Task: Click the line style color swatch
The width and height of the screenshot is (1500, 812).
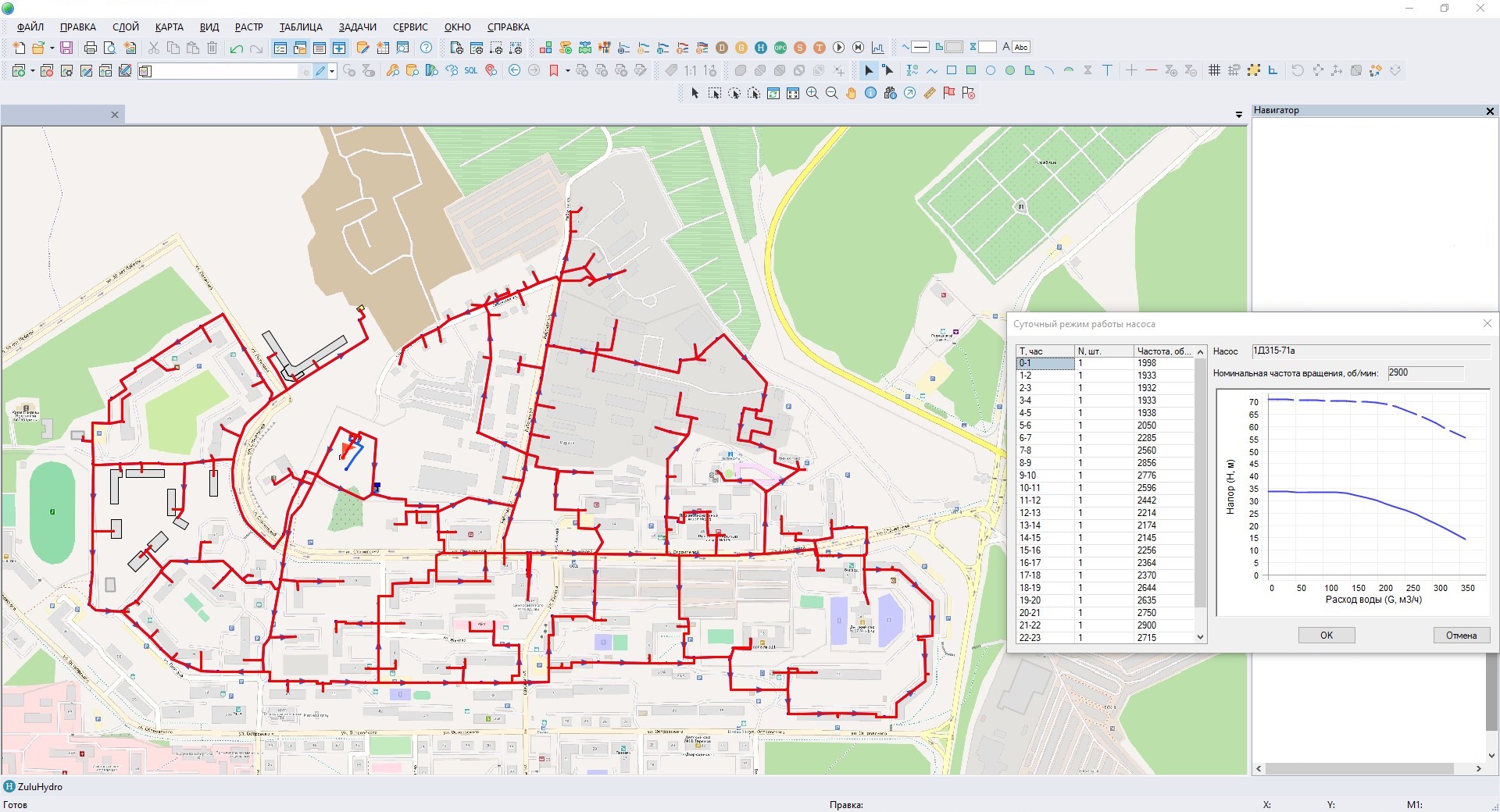Action: [920, 47]
